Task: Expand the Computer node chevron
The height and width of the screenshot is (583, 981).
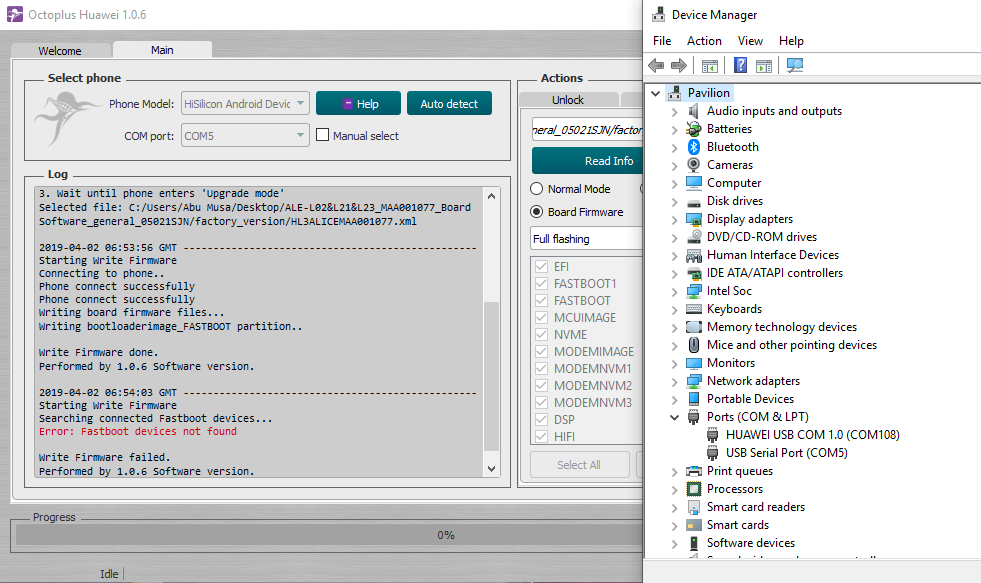Action: point(674,184)
